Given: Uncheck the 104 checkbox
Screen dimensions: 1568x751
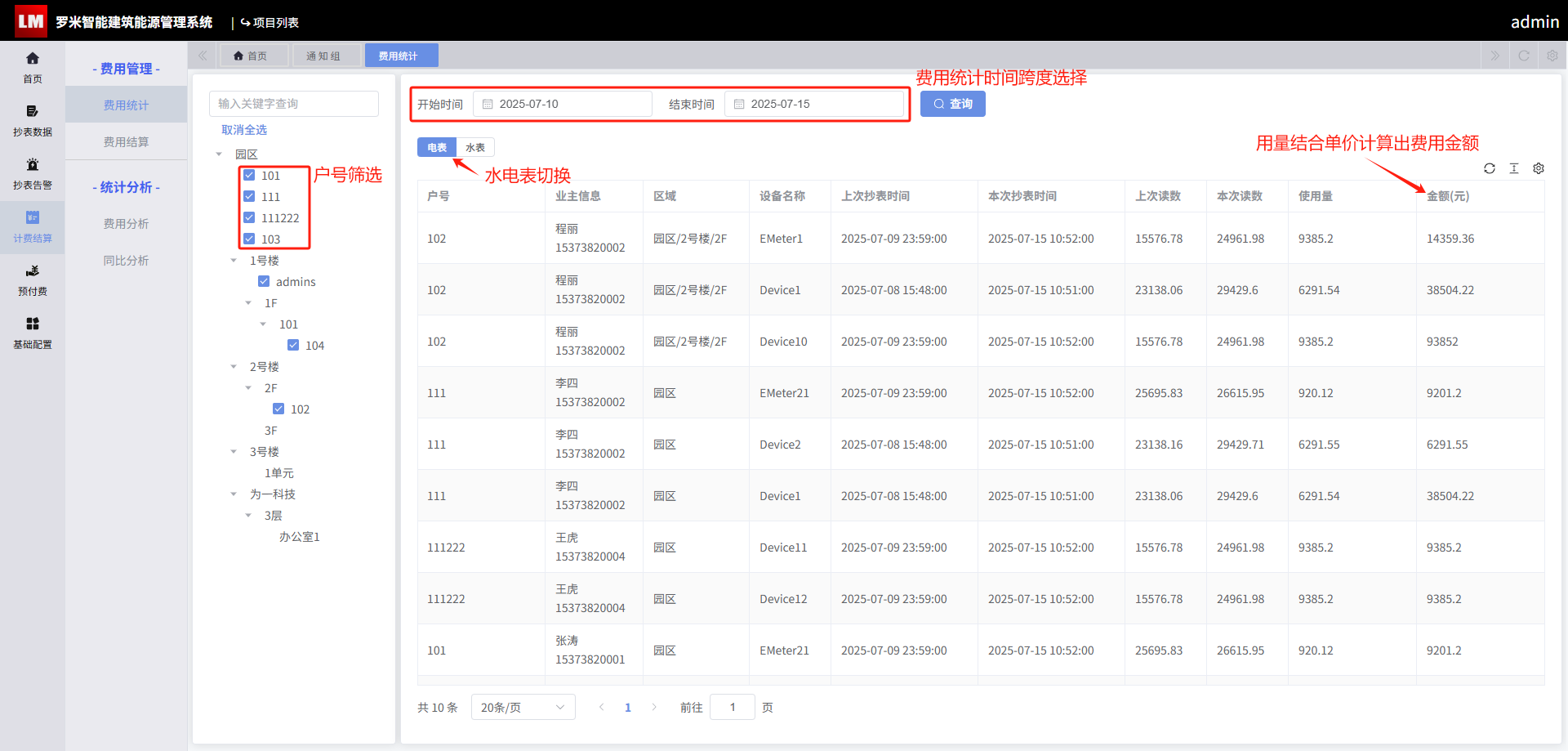Looking at the screenshot, I should pyautogui.click(x=293, y=345).
